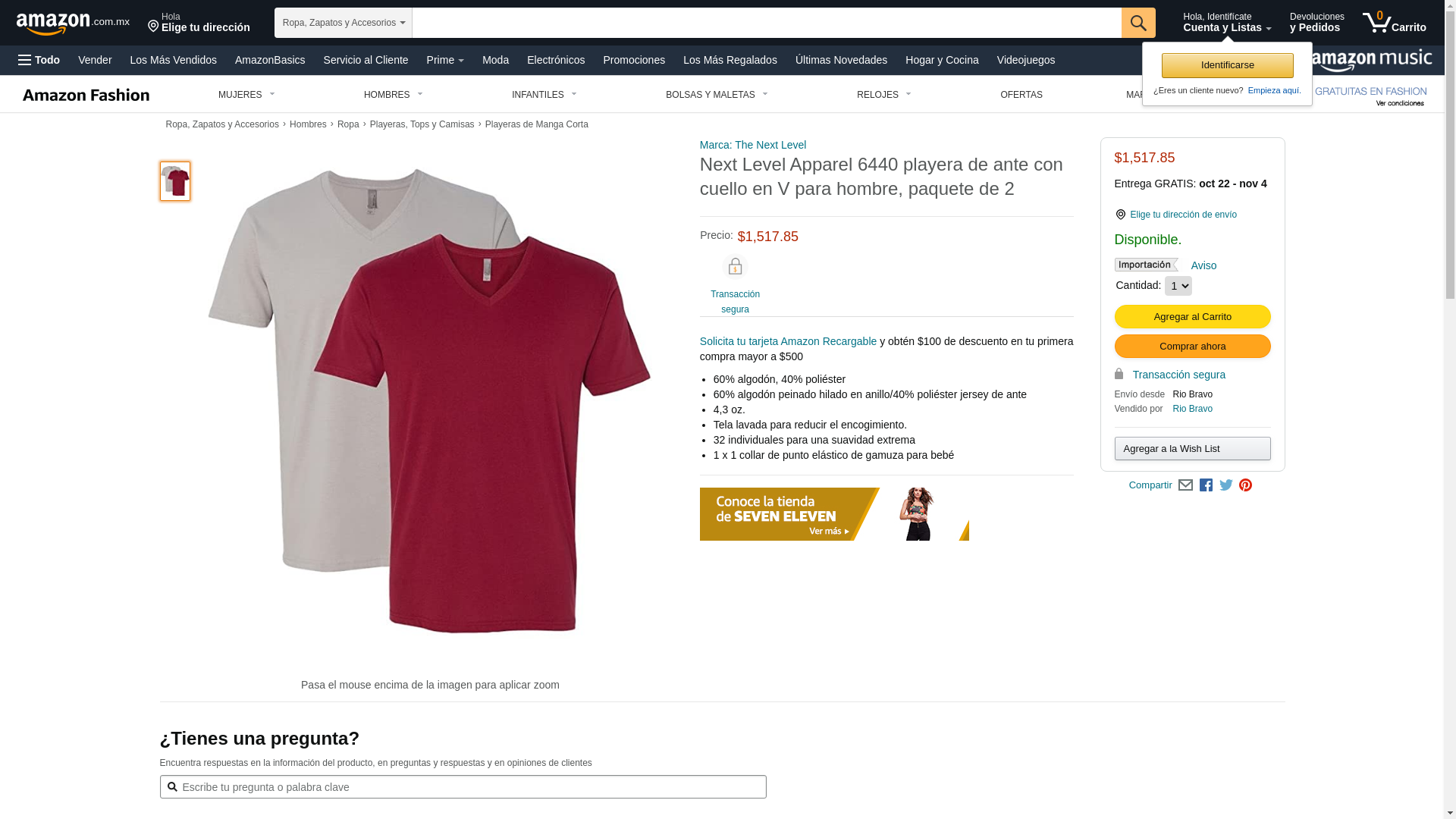The image size is (1456, 819).
Task: Expand the Prime navigation dropdown
Action: 445,60
